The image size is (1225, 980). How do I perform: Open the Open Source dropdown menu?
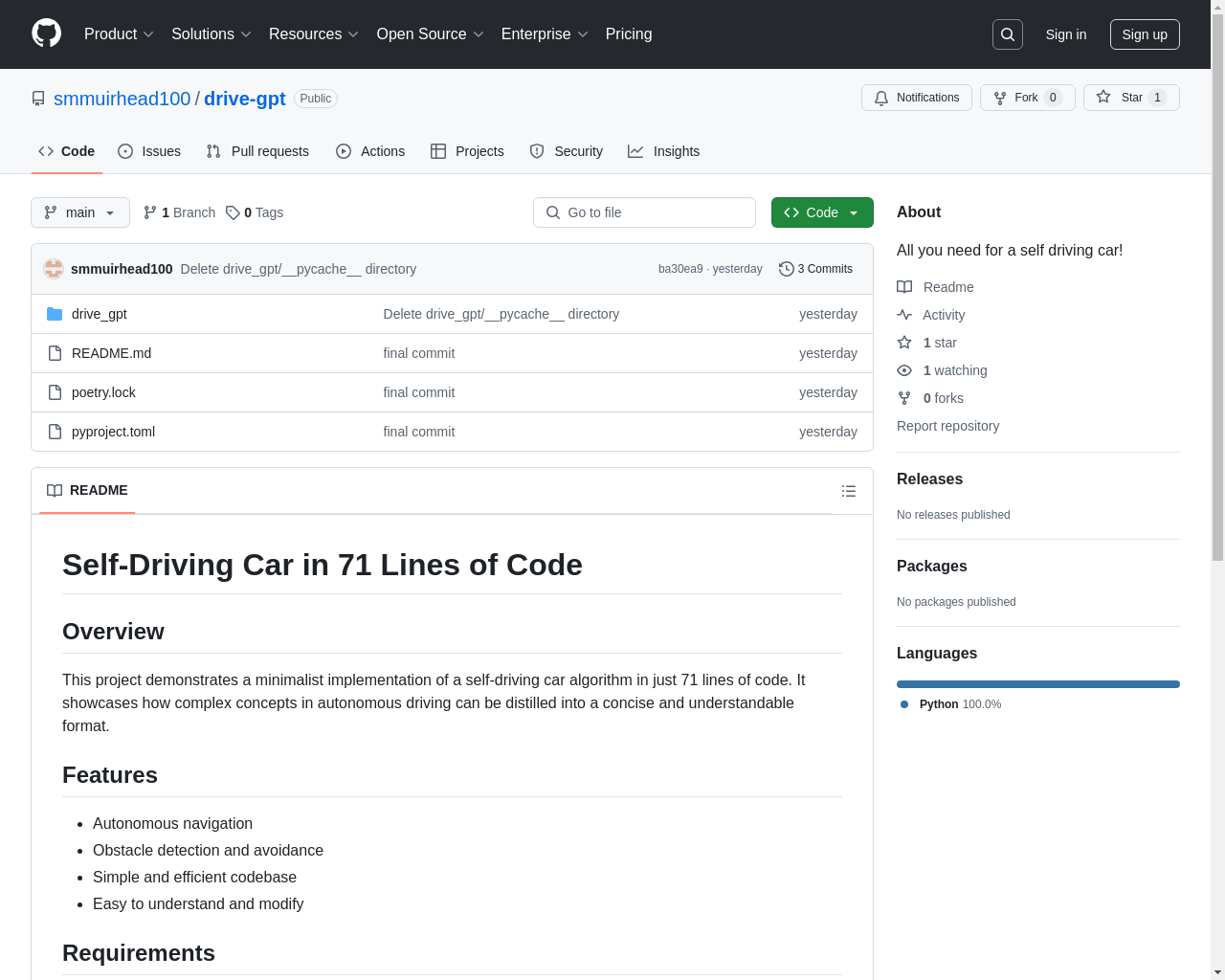click(x=431, y=34)
